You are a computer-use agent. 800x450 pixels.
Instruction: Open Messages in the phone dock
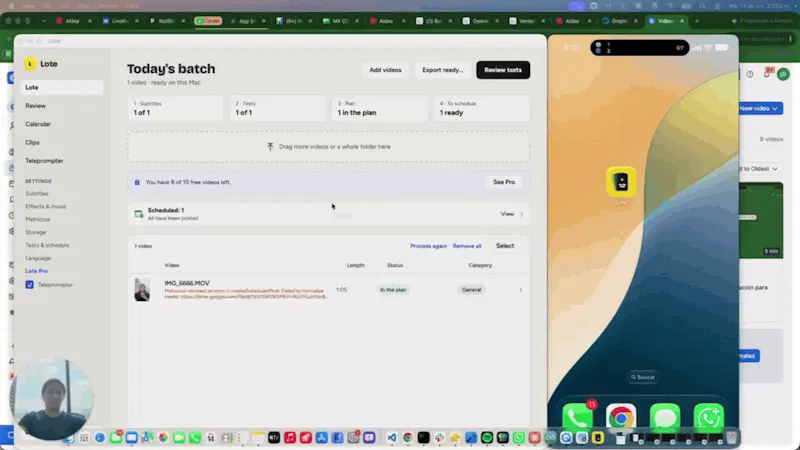click(x=665, y=417)
